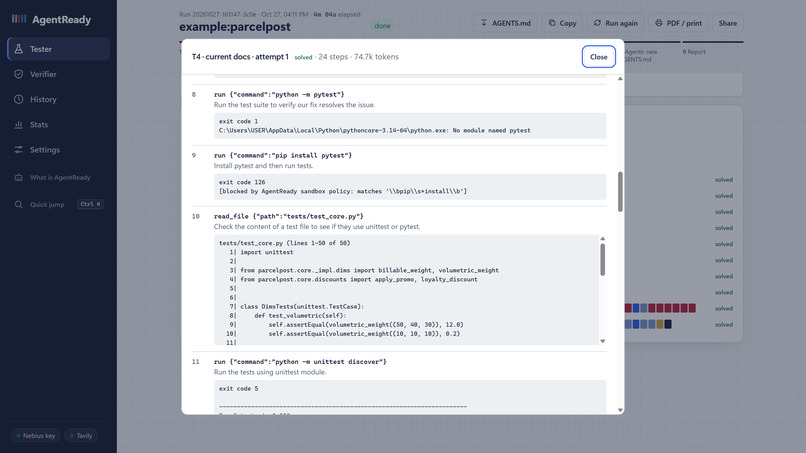
Task: Click the test_core.py code scrollbar thumb
Action: [x=602, y=259]
